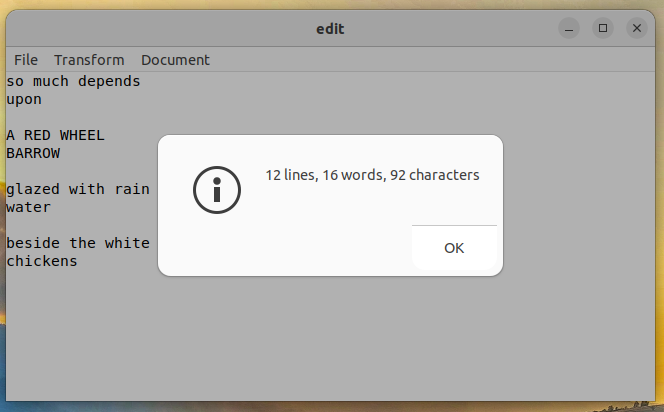Click OK to dismiss the statistics dialog
Screen dimensions: 664x412
(454, 248)
